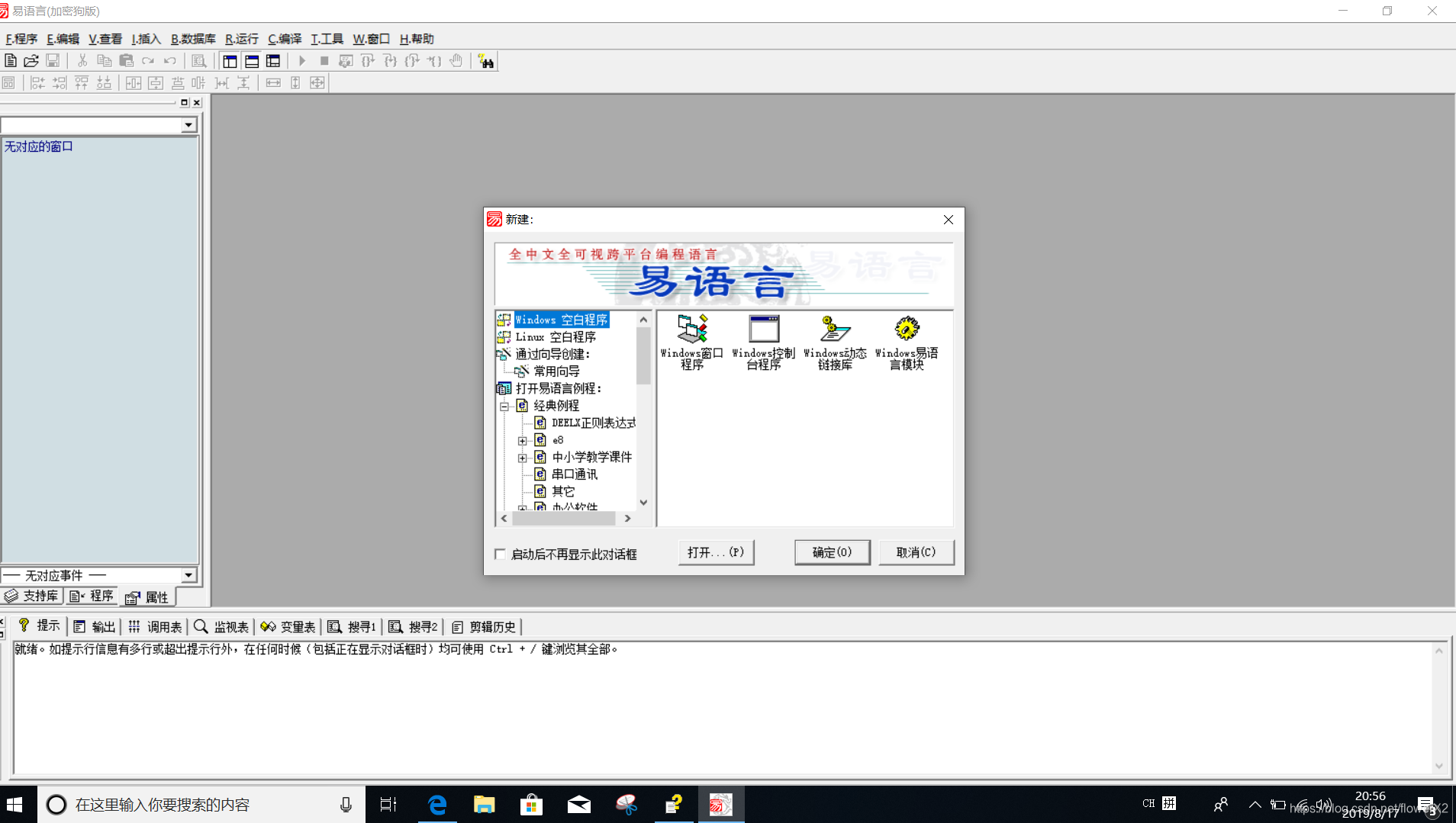This screenshot has width=1456, height=823.
Task: Open Microsoft Edge from taskbar
Action: (437, 805)
